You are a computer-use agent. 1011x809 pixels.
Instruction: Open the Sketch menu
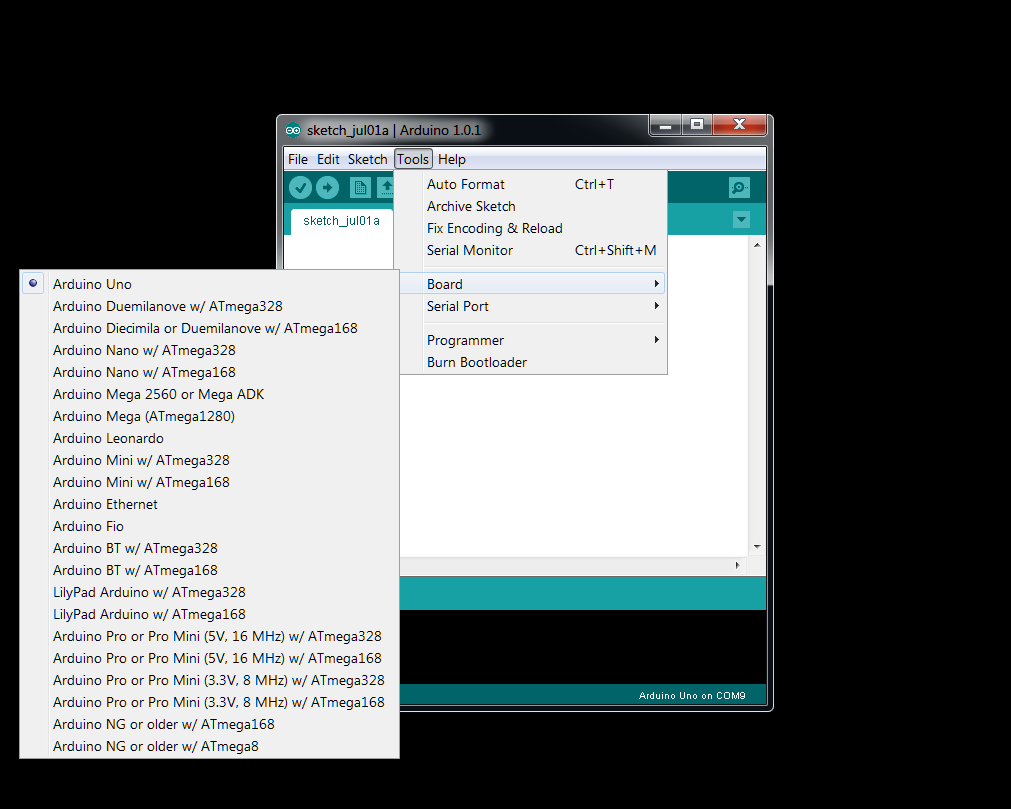tap(368, 159)
